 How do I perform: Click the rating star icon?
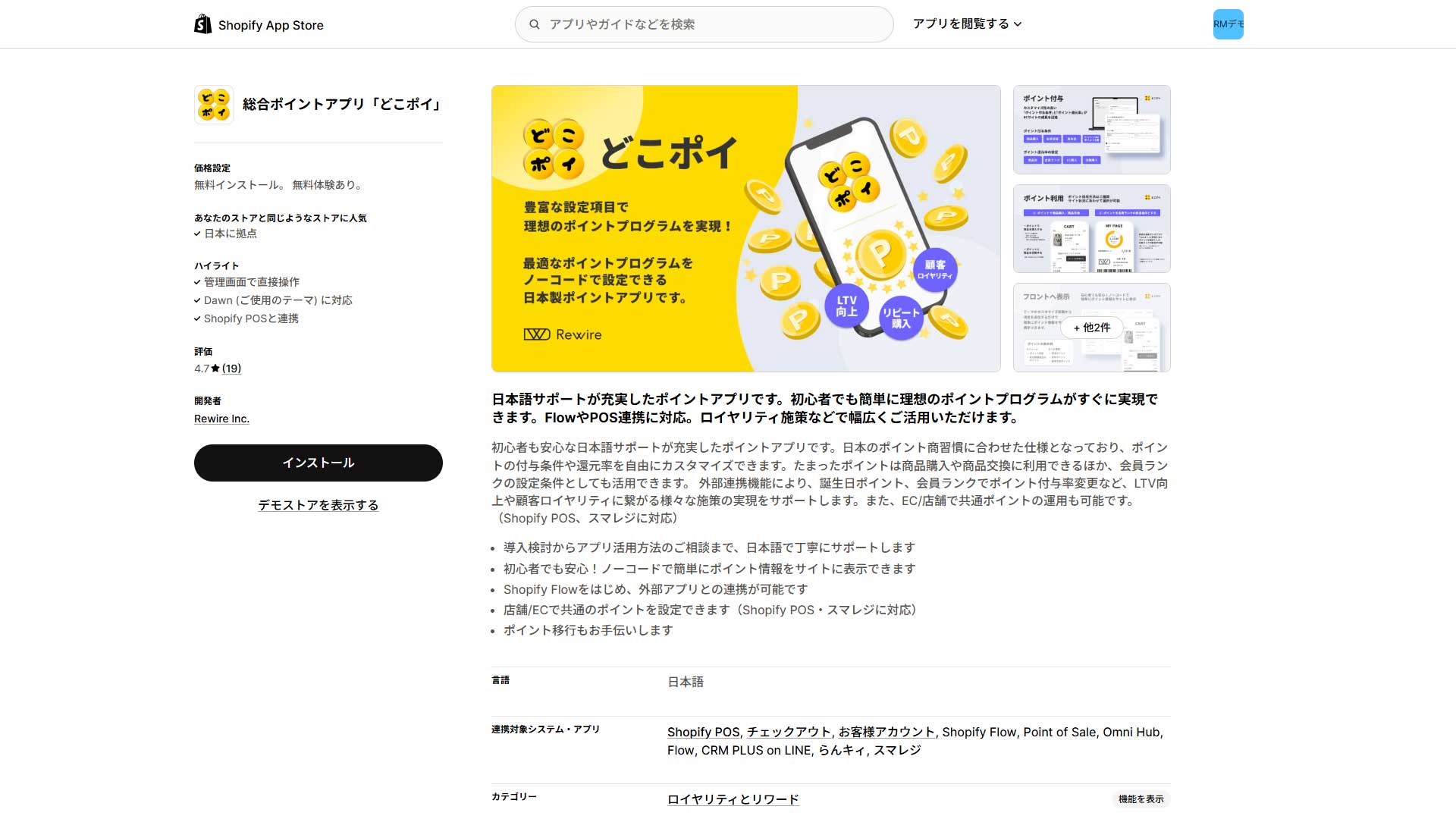215,369
